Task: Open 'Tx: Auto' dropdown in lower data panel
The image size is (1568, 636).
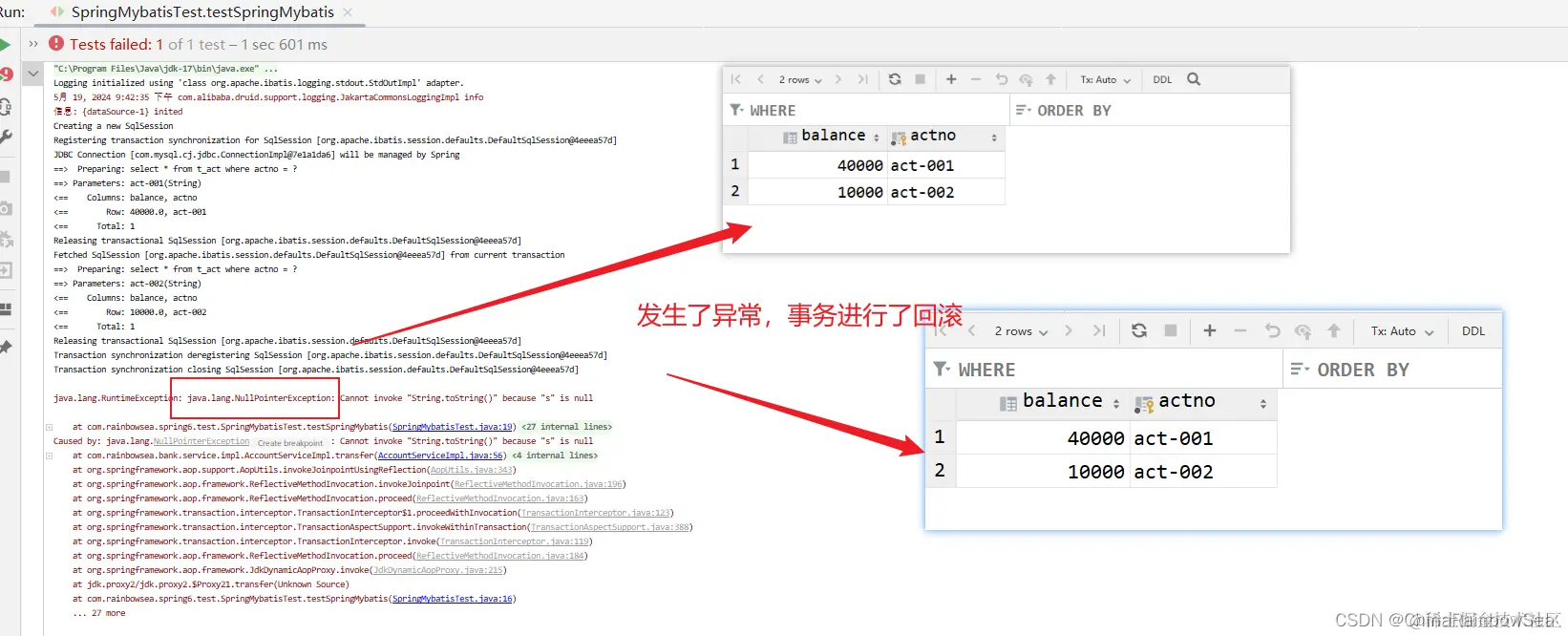Action: (x=1402, y=331)
